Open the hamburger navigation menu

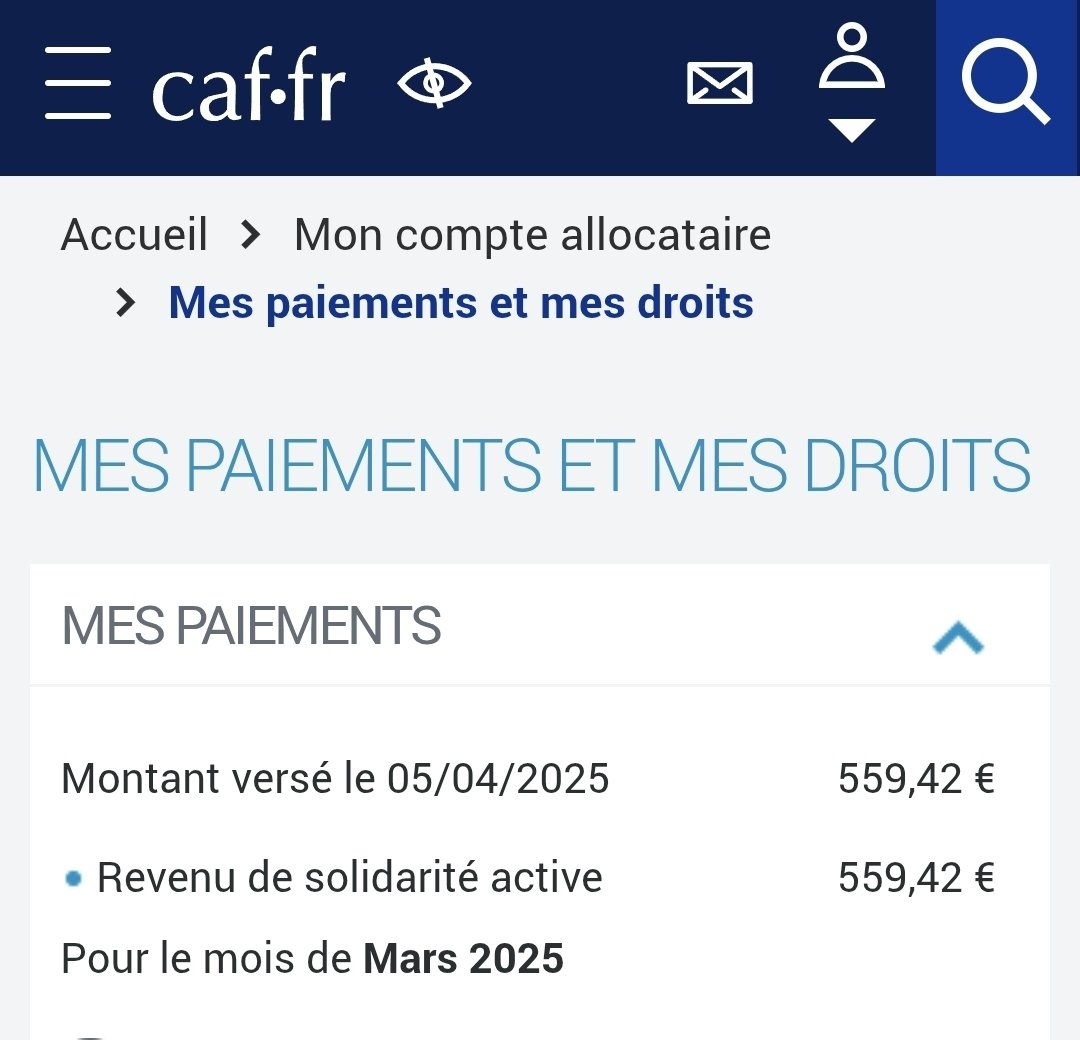coord(78,83)
